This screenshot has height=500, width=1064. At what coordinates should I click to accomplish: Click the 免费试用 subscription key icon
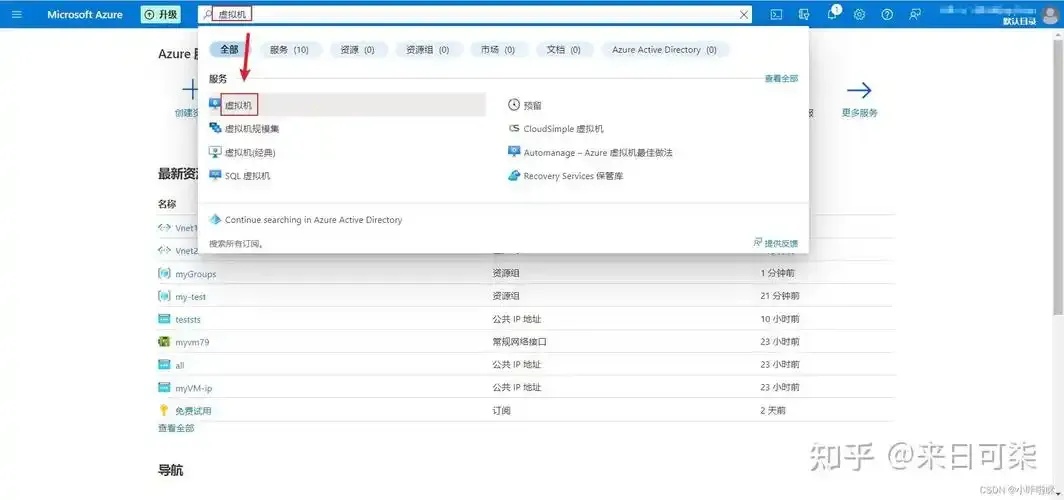[164, 410]
